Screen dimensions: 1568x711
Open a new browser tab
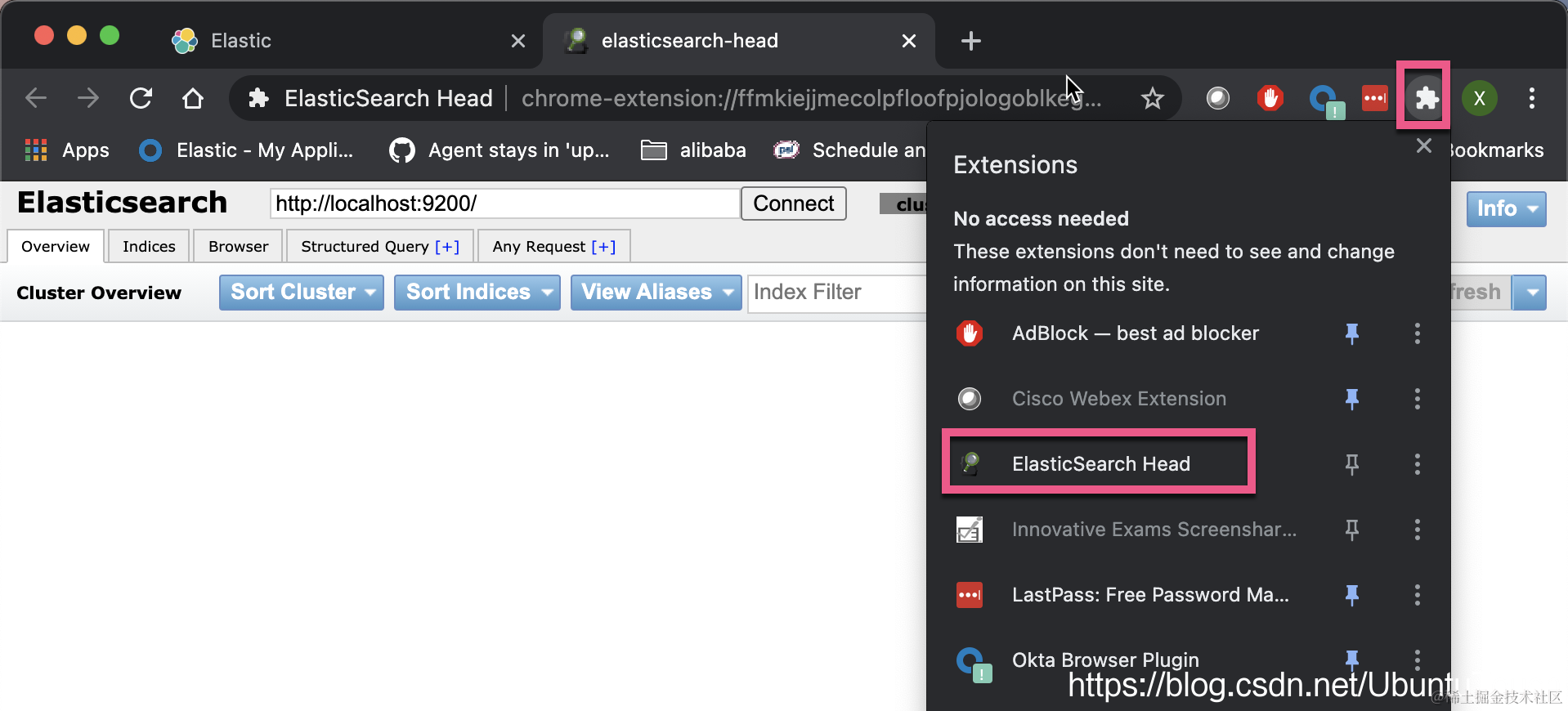970,41
